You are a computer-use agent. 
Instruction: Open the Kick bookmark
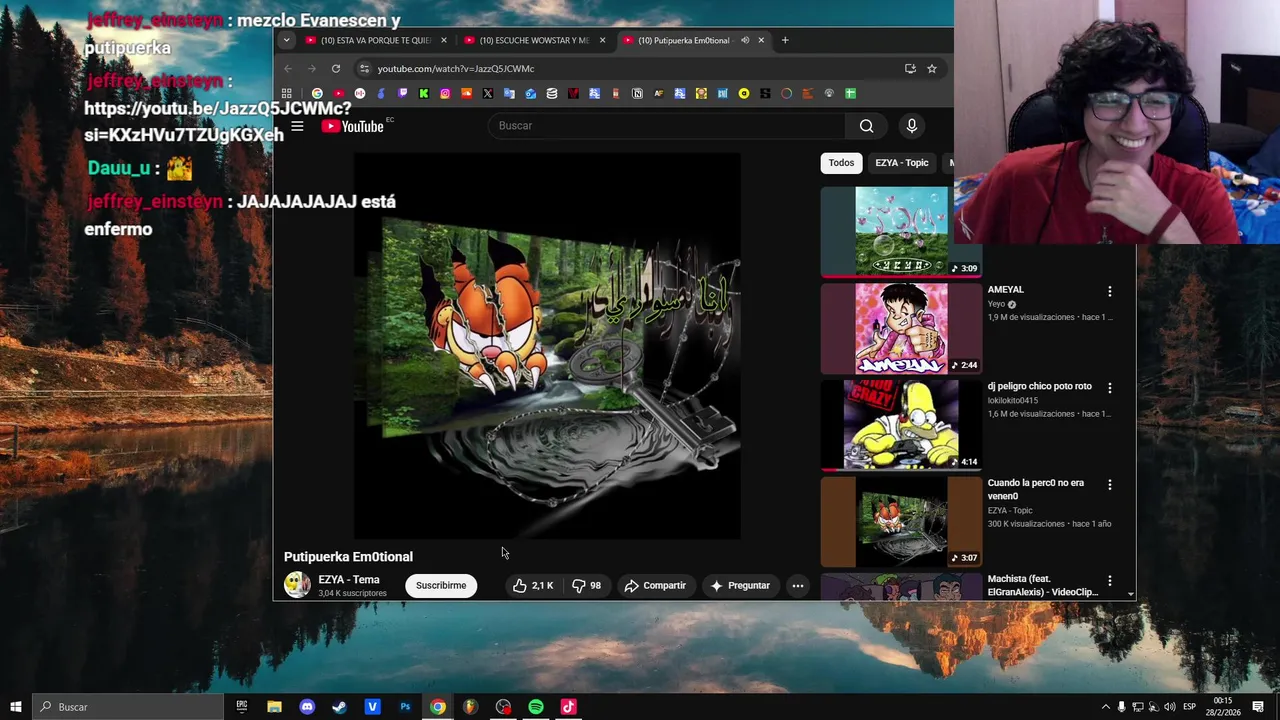(x=424, y=93)
